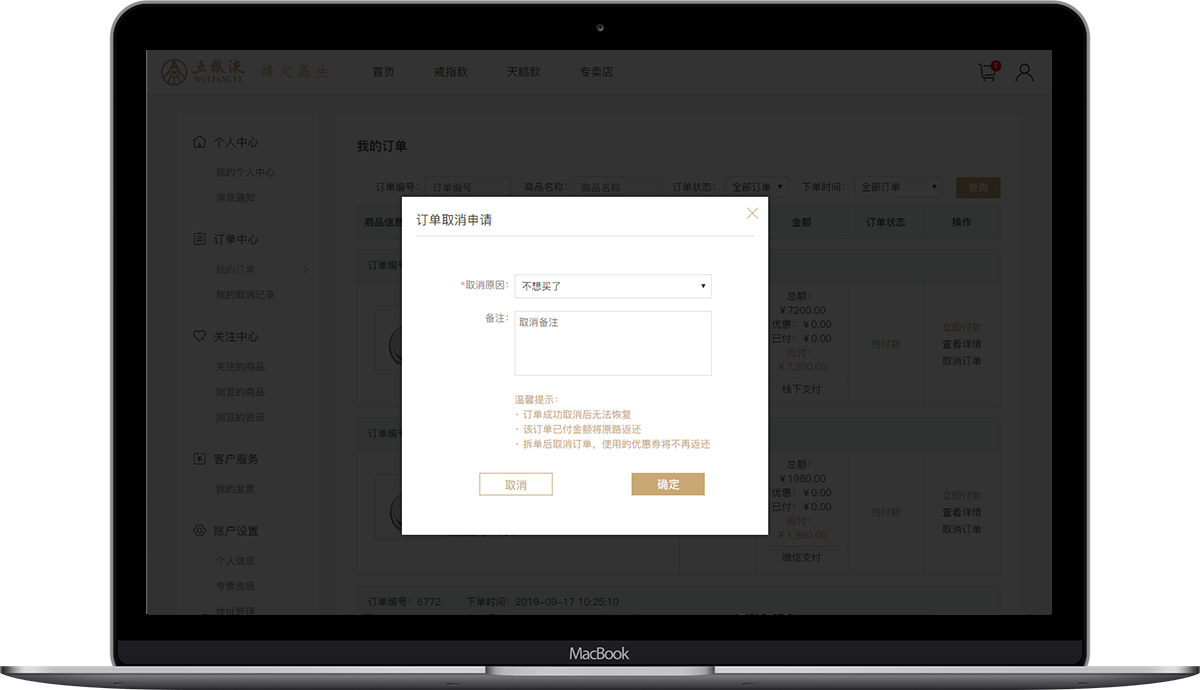Click 查看详情 for the ¥1980.00 order
Screen dimensions: 1200x690
[x=962, y=512]
